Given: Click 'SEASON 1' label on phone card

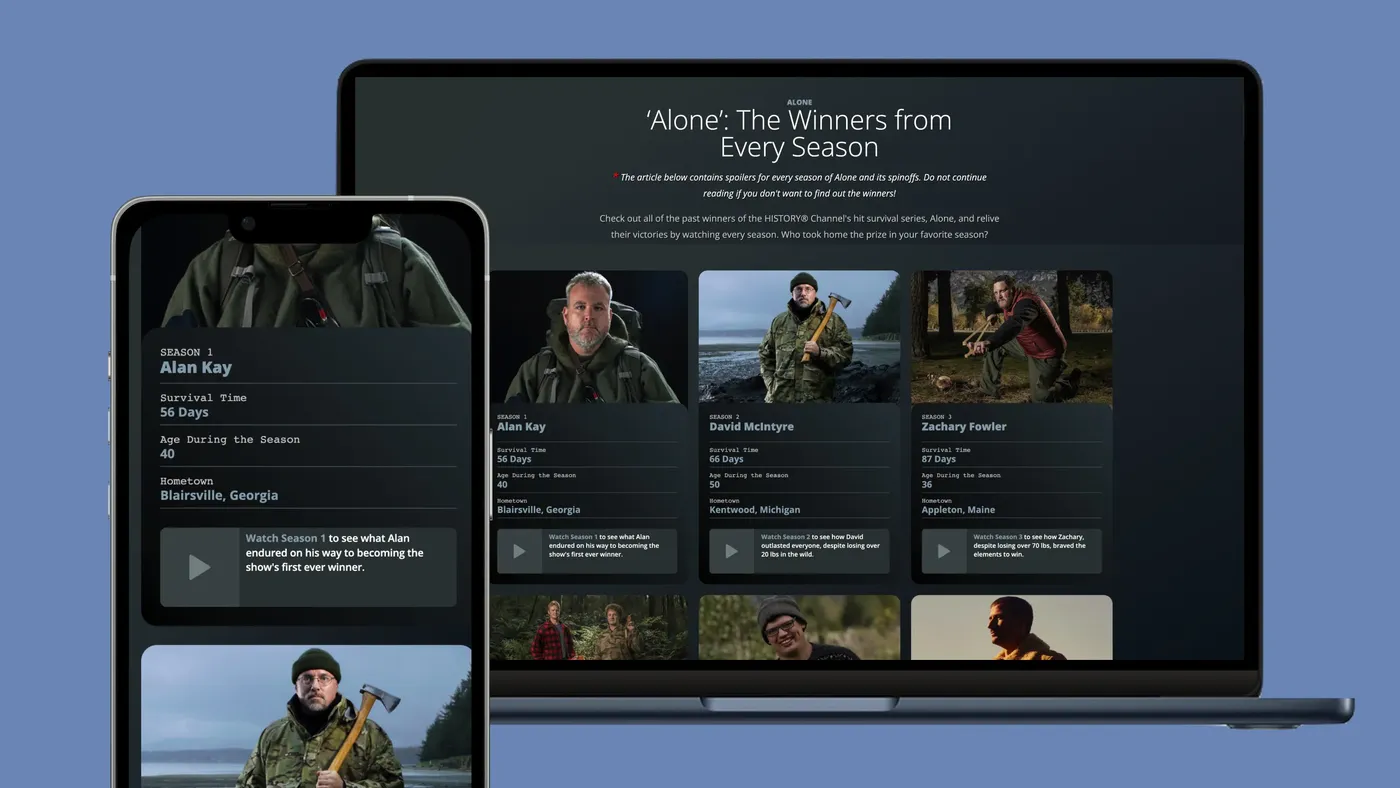Looking at the screenshot, I should pos(186,352).
